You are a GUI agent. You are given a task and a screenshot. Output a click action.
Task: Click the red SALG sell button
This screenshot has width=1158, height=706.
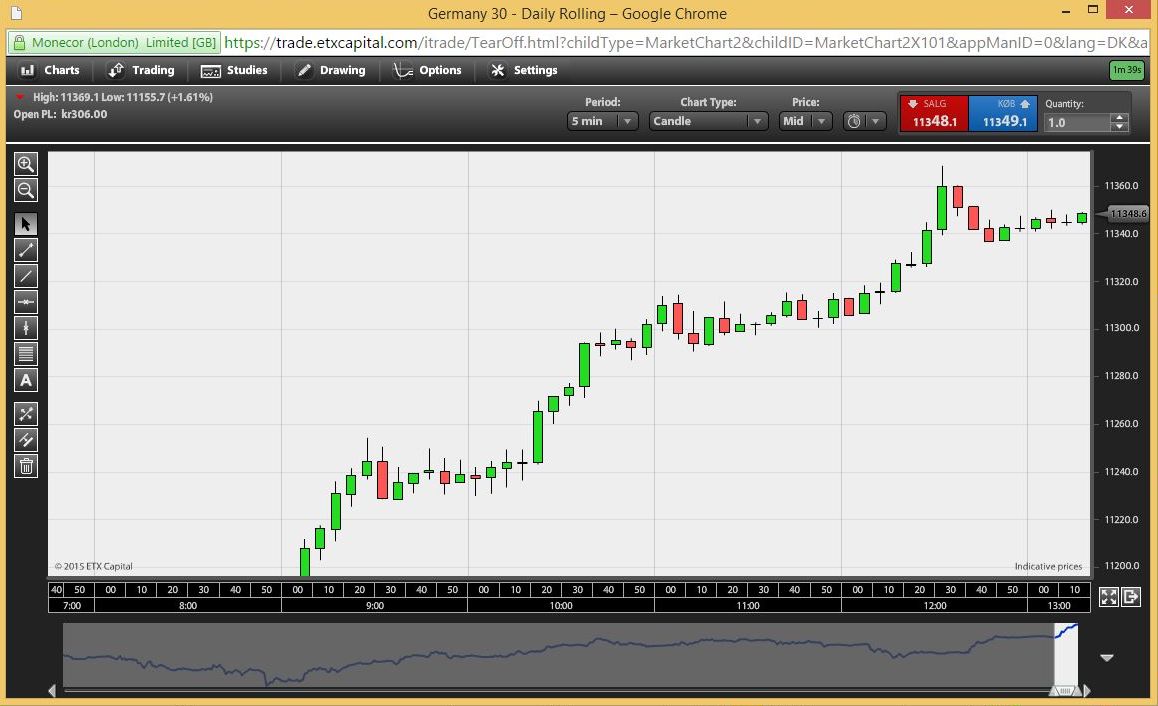pos(934,114)
